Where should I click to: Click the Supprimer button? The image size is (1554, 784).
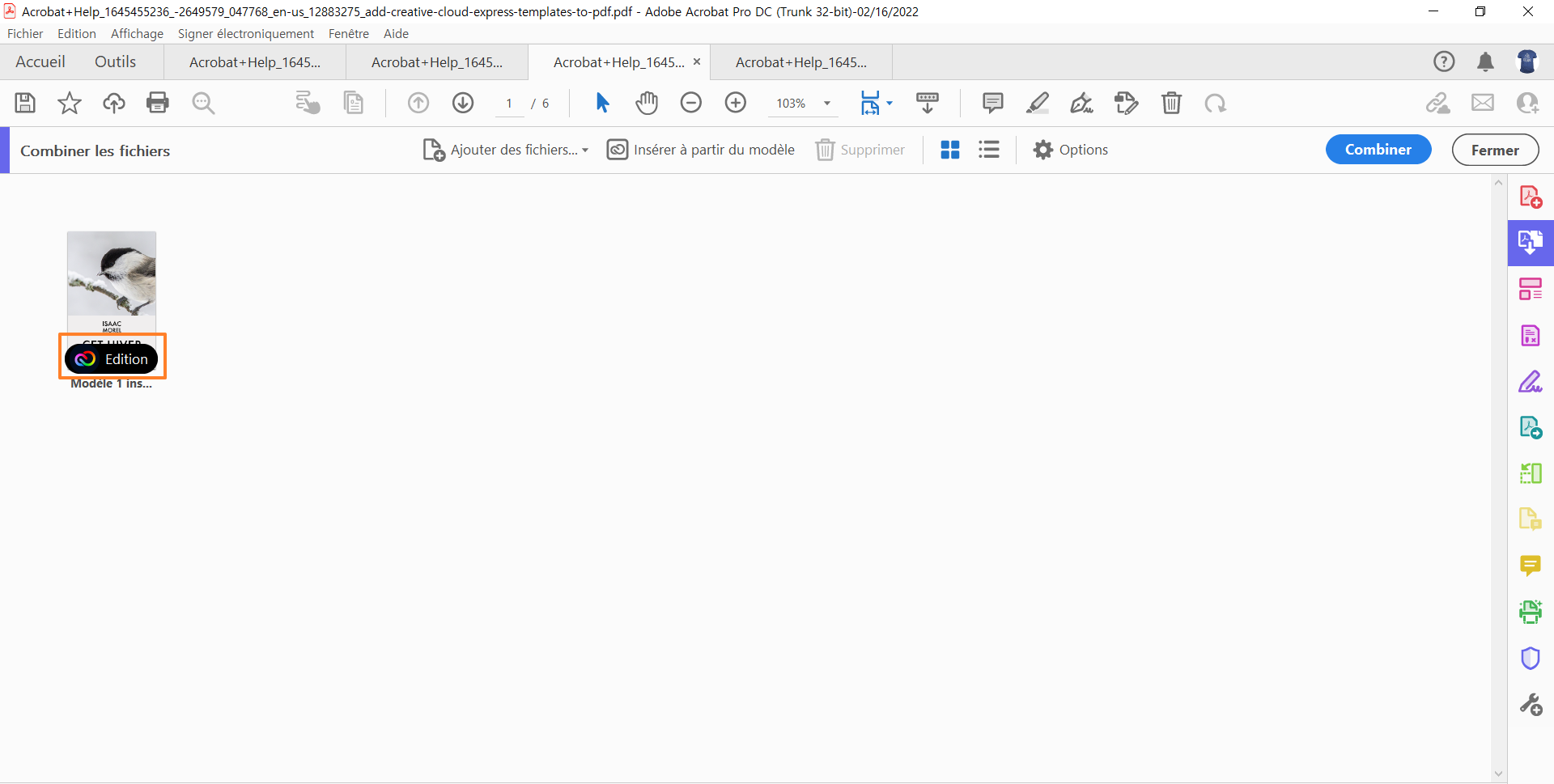(x=860, y=150)
